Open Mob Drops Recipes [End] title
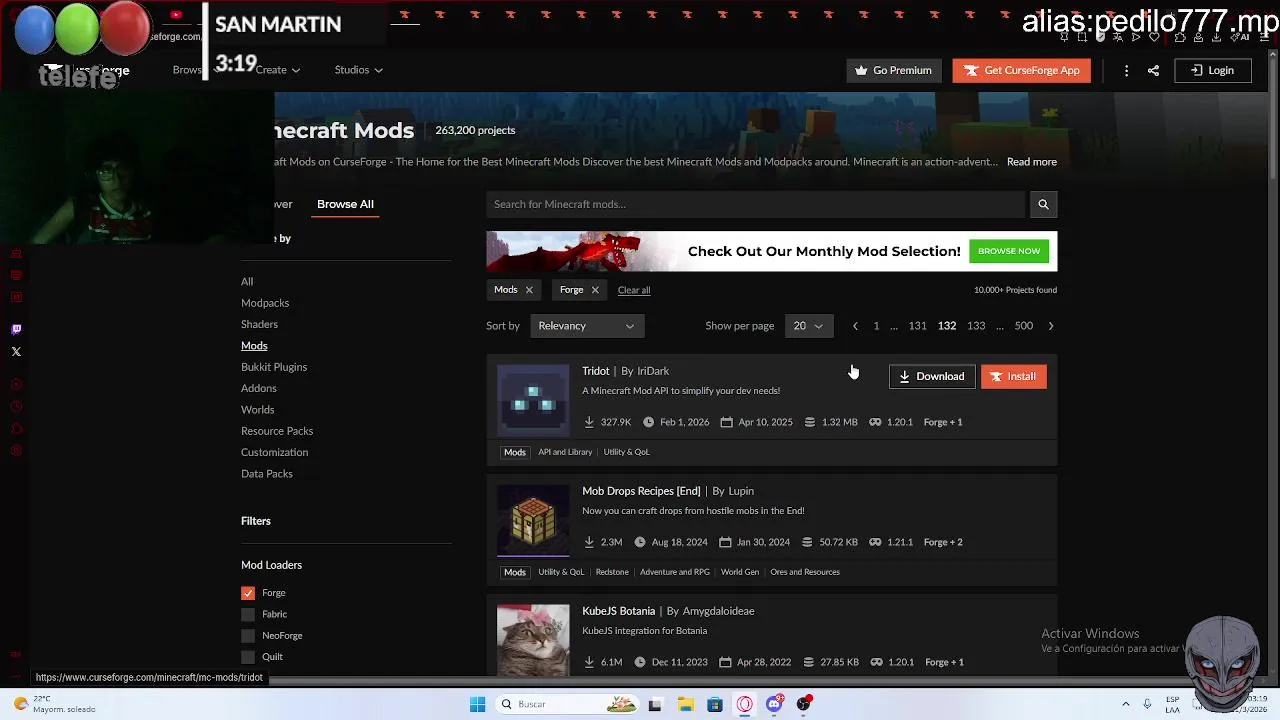This screenshot has width=1280, height=720. point(641,491)
